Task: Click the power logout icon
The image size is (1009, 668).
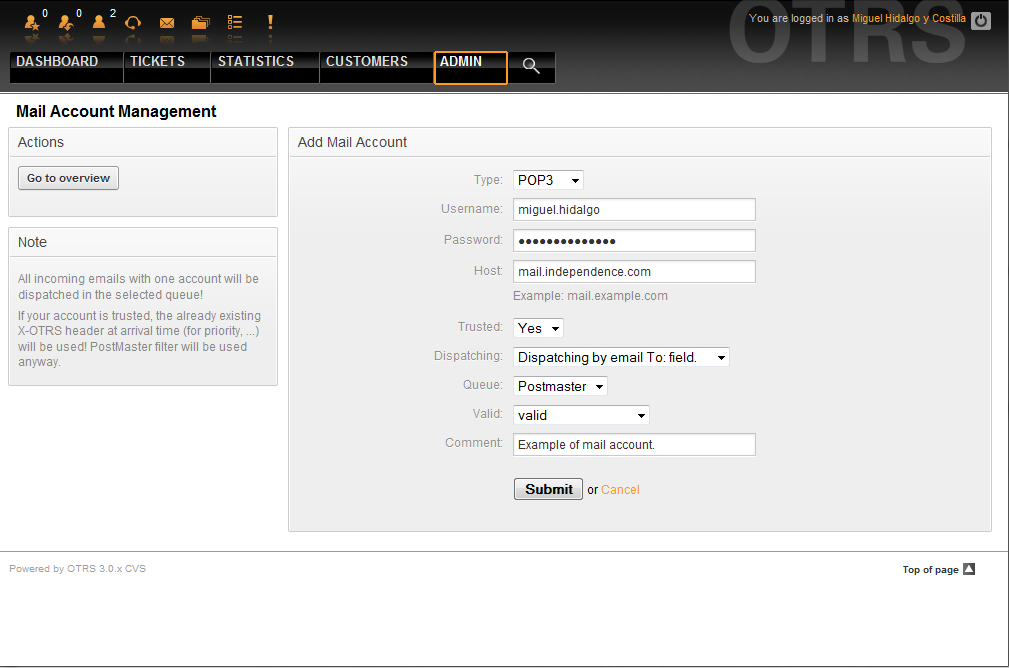Action: point(981,20)
